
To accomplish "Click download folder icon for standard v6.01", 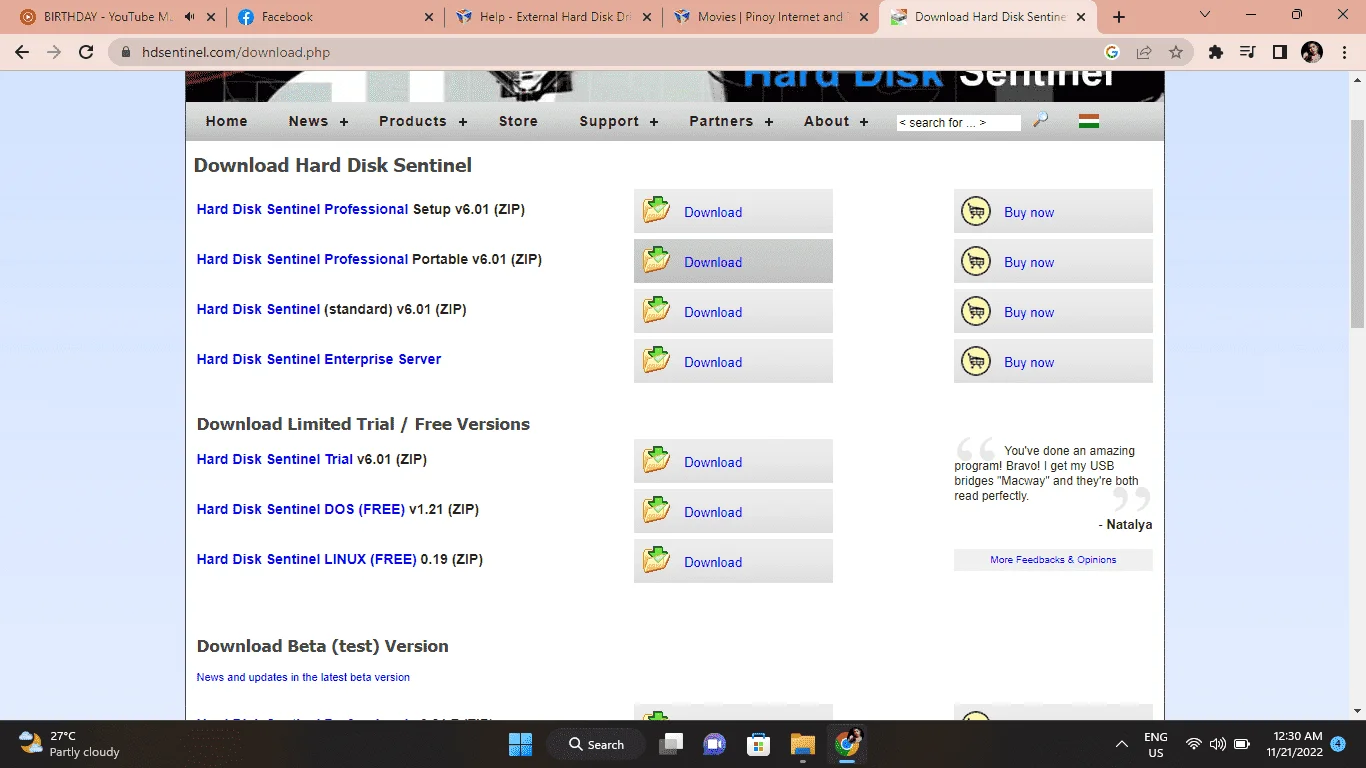I will pyautogui.click(x=657, y=310).
